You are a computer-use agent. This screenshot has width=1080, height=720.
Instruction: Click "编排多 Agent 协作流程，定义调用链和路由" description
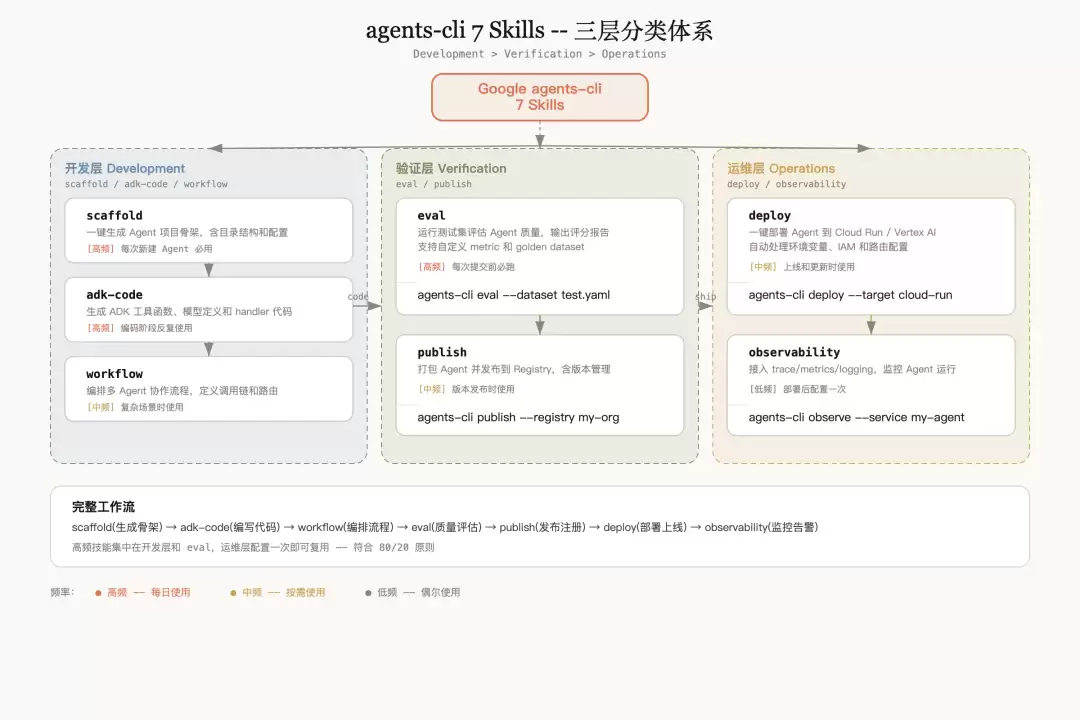click(182, 391)
